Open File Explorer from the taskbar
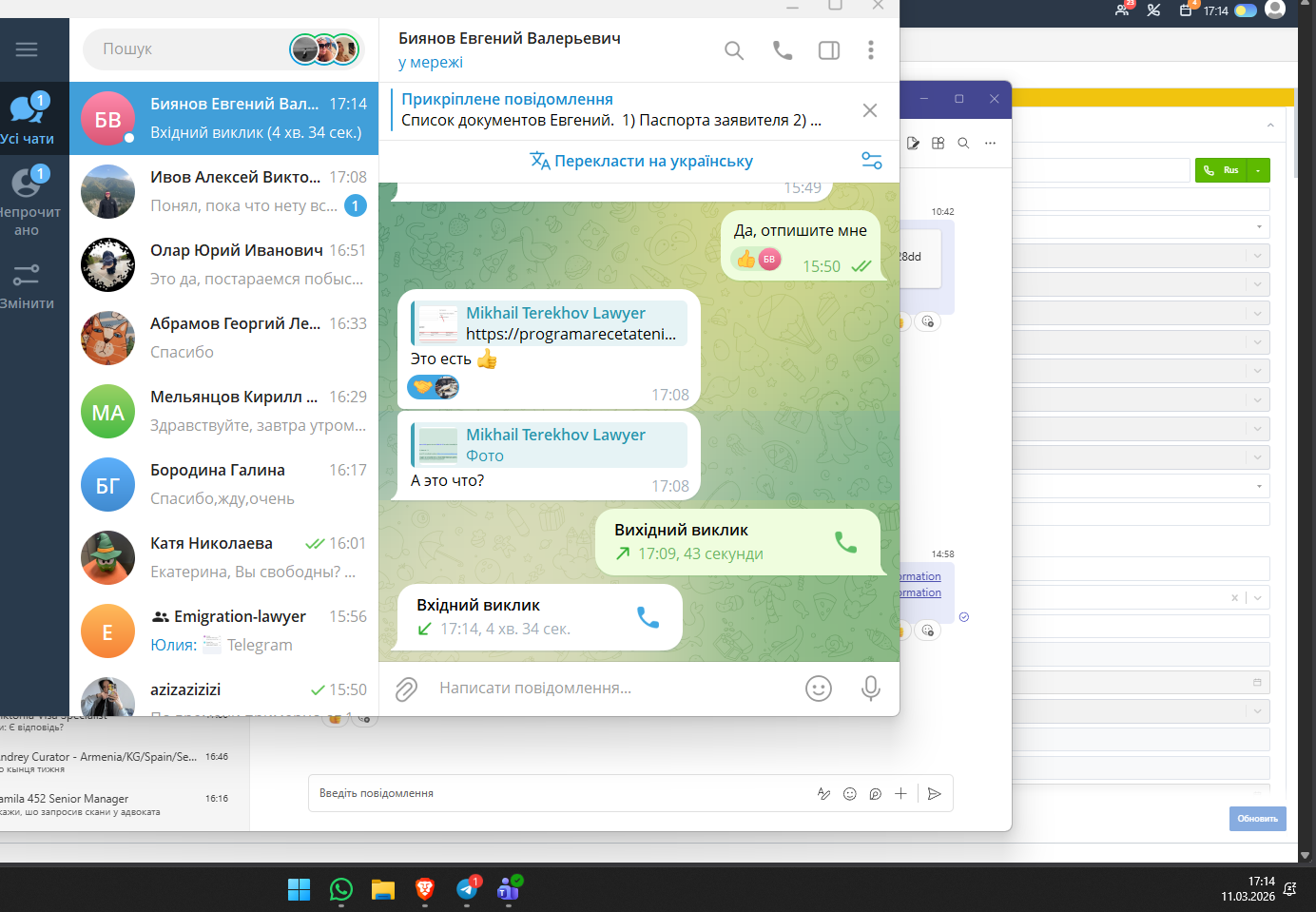 coord(382,889)
